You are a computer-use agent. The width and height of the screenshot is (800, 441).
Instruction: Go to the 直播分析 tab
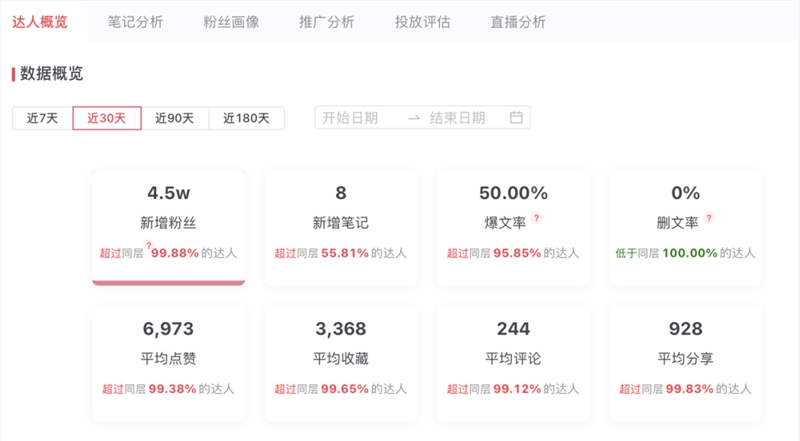pos(518,22)
